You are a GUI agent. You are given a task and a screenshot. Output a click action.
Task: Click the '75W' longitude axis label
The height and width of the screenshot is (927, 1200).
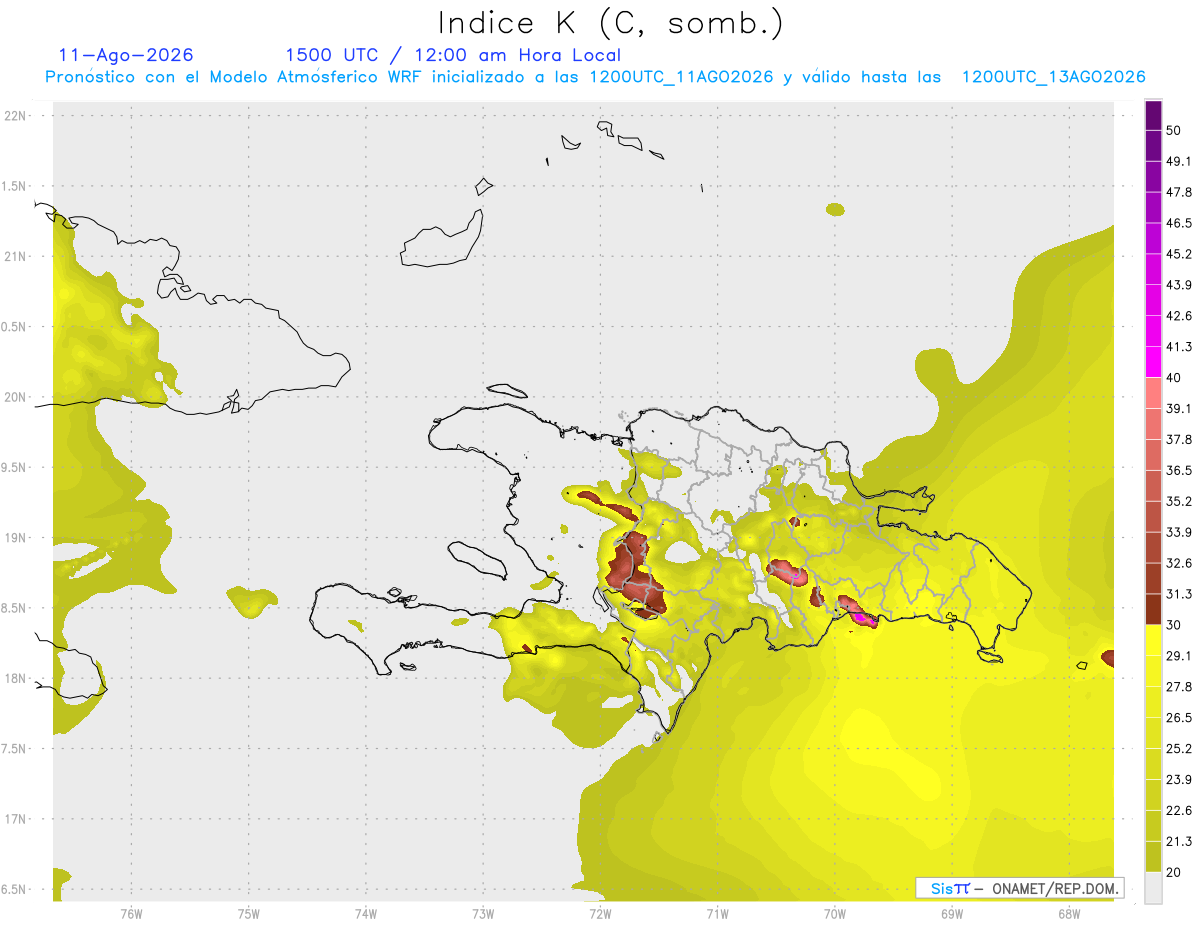(248, 914)
